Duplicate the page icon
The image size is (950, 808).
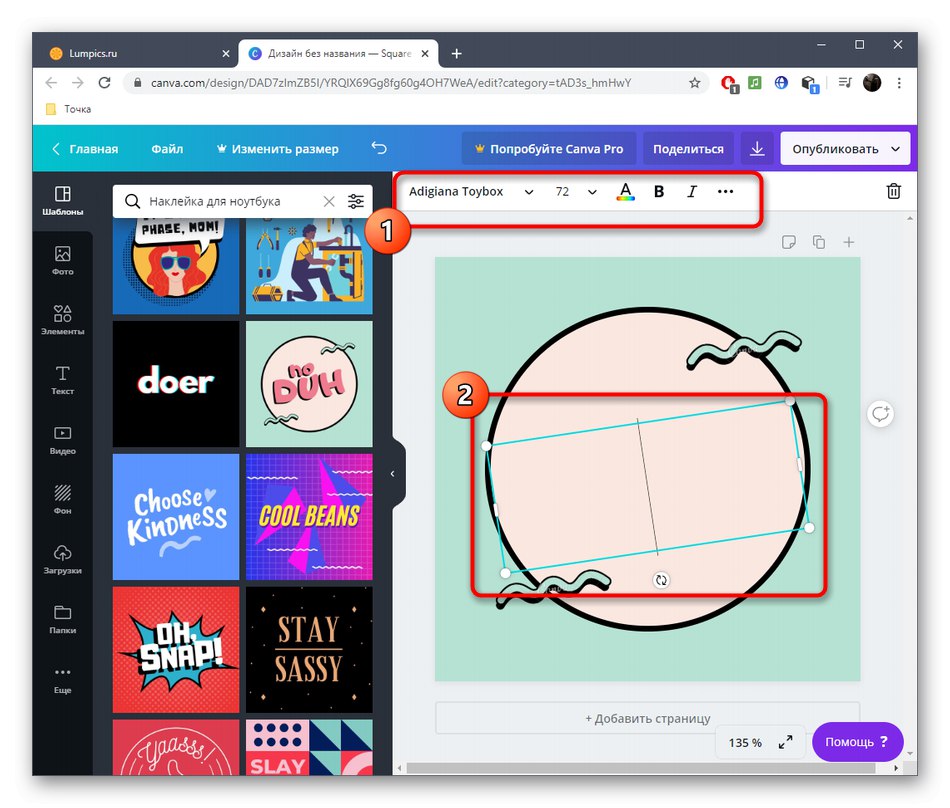pyautogui.click(x=819, y=242)
